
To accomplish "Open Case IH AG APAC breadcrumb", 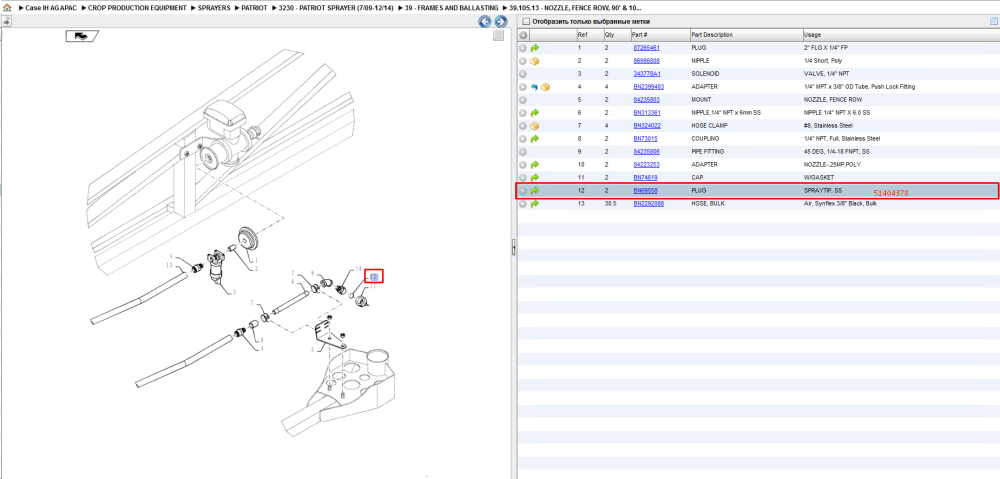I will pos(51,8).
